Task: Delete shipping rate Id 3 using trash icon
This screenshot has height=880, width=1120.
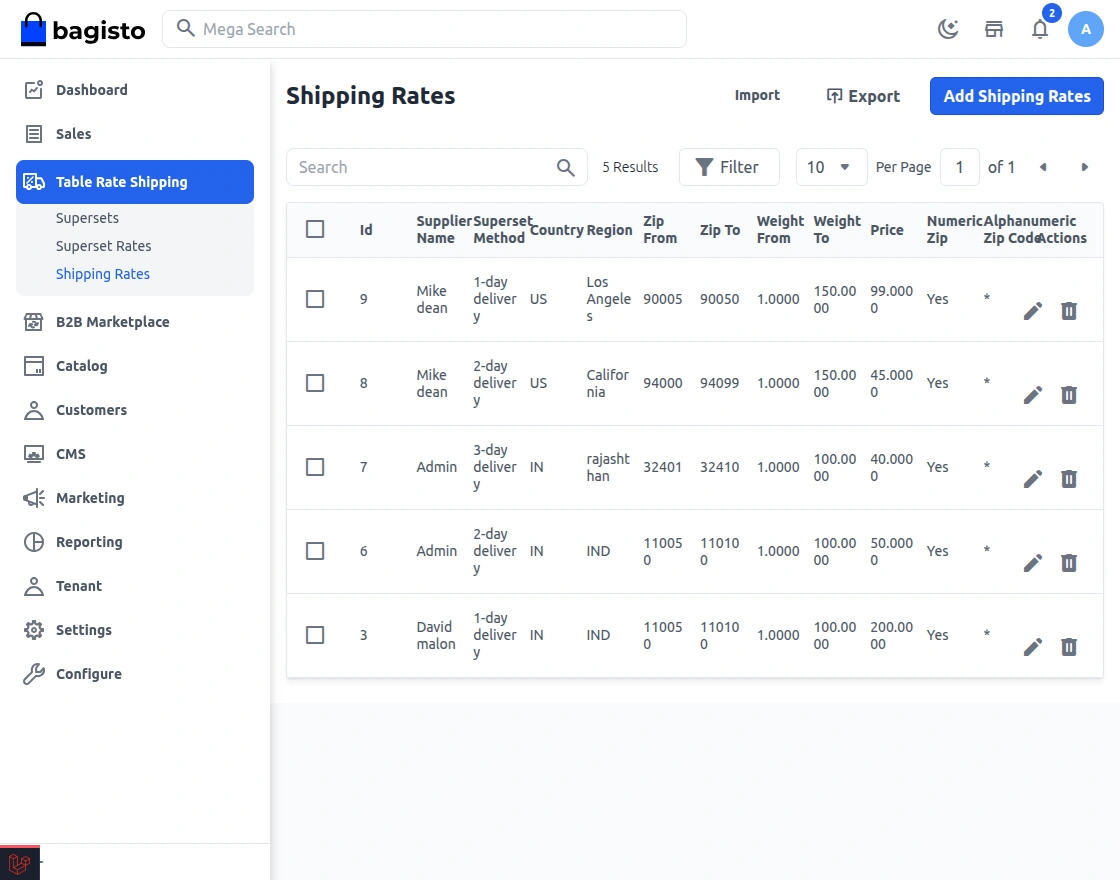Action: click(x=1069, y=647)
